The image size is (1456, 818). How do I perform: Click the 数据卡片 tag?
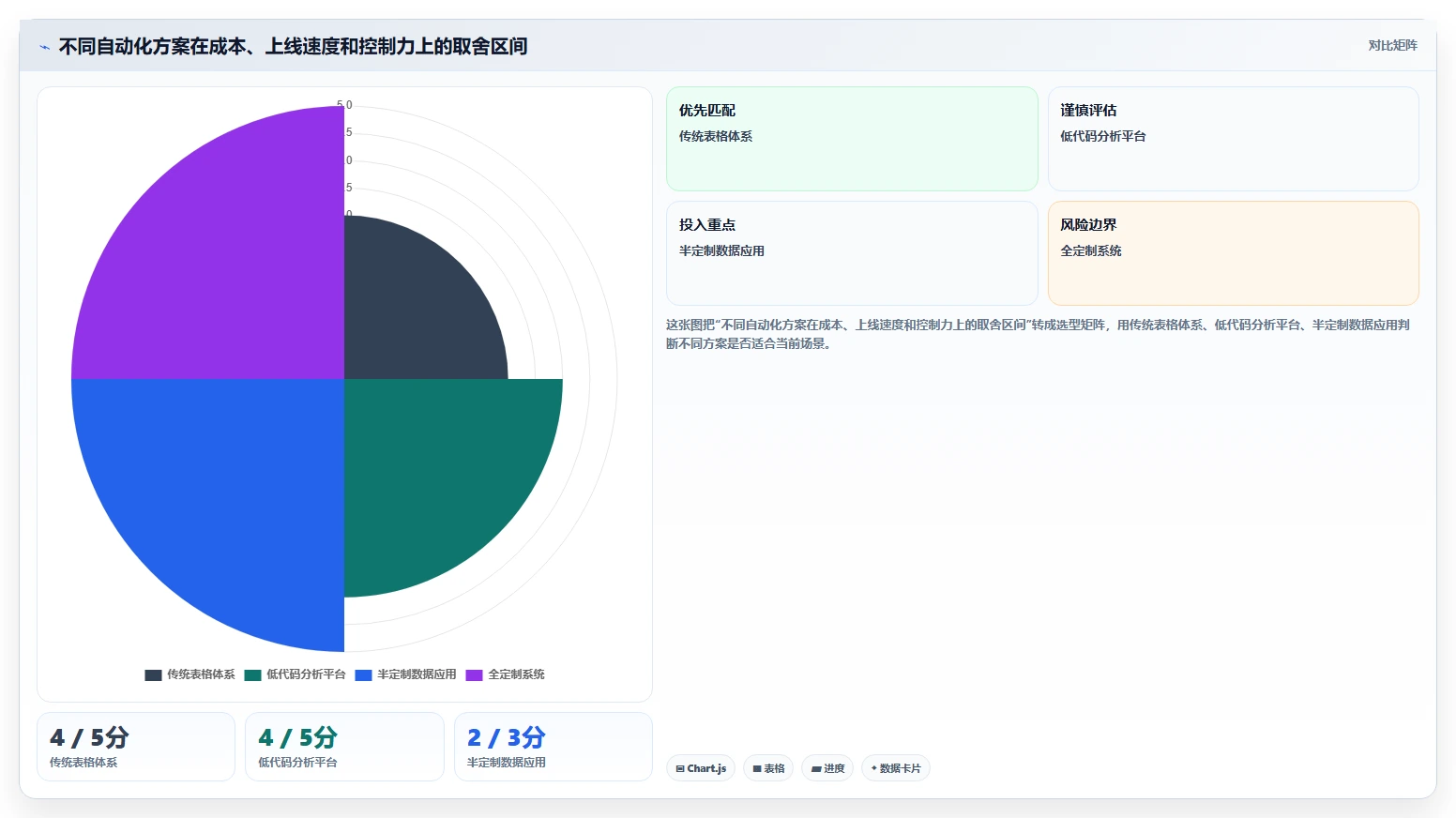pyautogui.click(x=896, y=768)
